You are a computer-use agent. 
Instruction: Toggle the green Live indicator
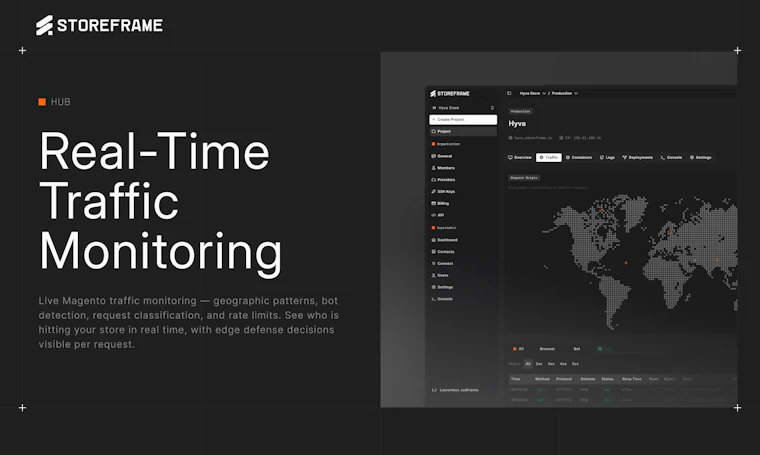[604, 349]
